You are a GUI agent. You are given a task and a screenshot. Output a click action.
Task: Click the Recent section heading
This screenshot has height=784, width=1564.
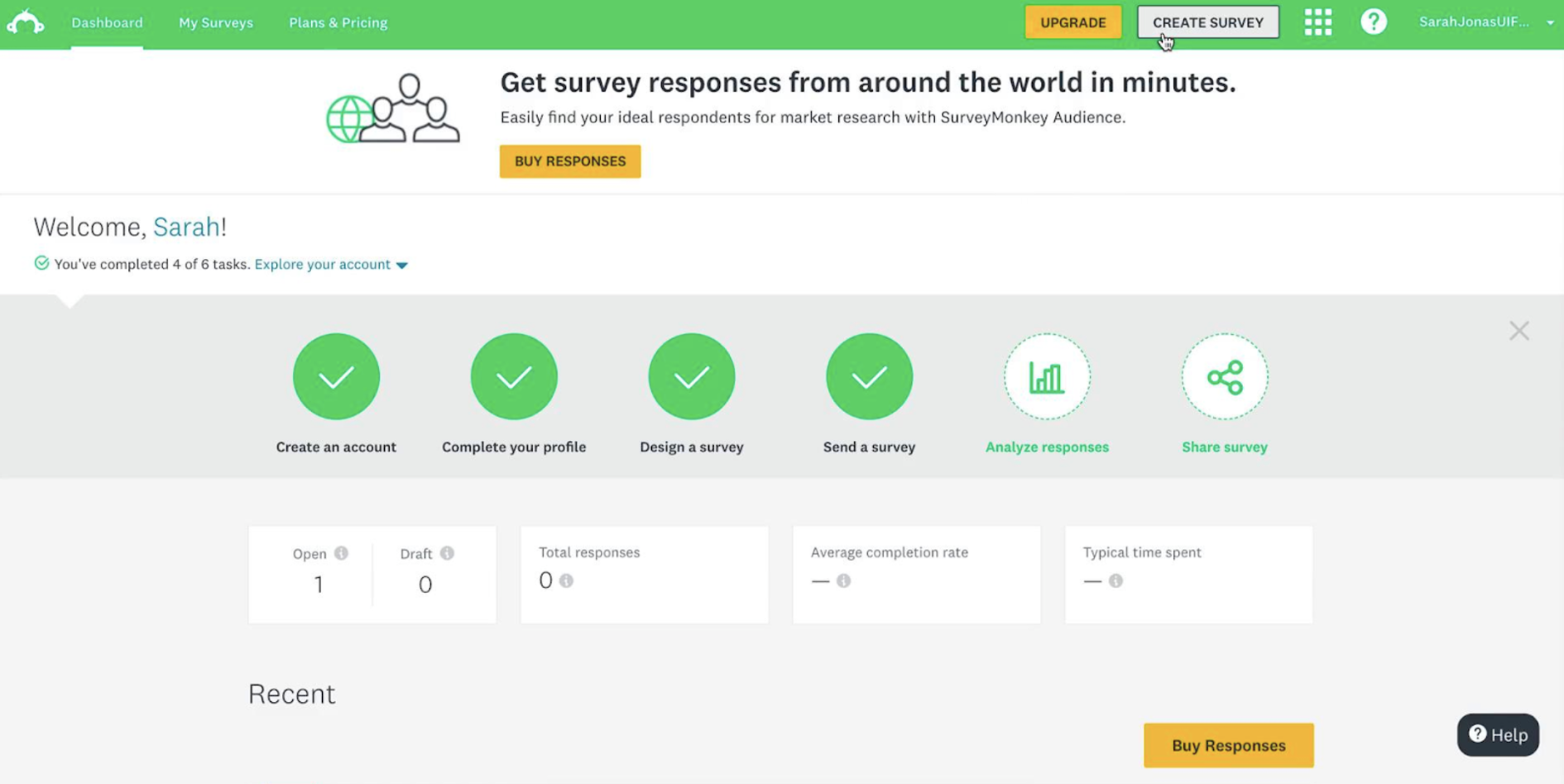tap(292, 693)
